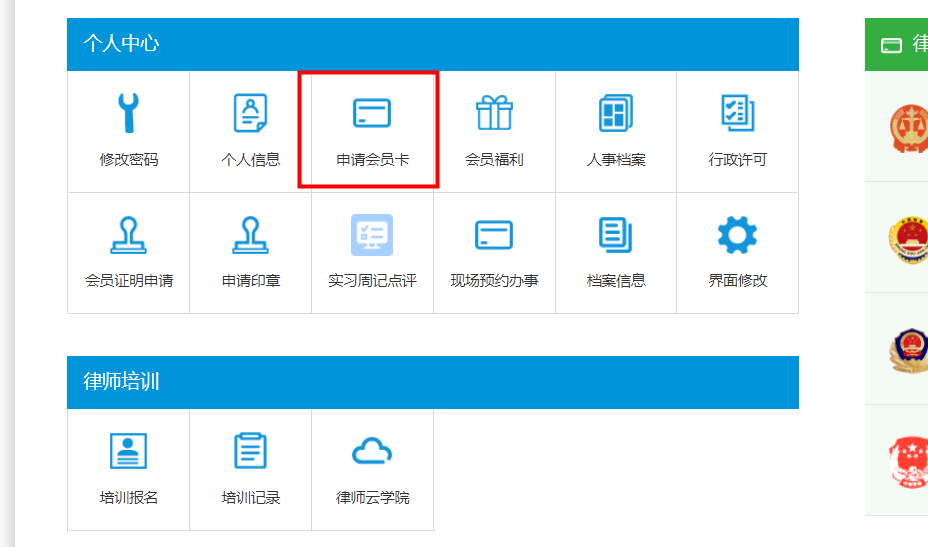Open the 实习周记点评 icon
This screenshot has width=928, height=547.
372,235
